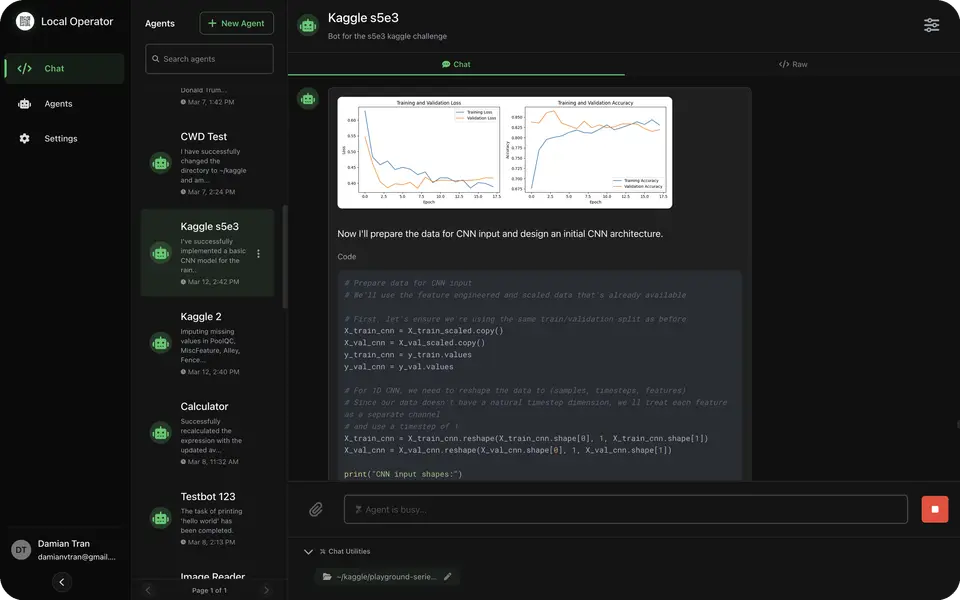
Task: Open the three-dot menu on Kaggle s5e3
Action: (x=258, y=253)
